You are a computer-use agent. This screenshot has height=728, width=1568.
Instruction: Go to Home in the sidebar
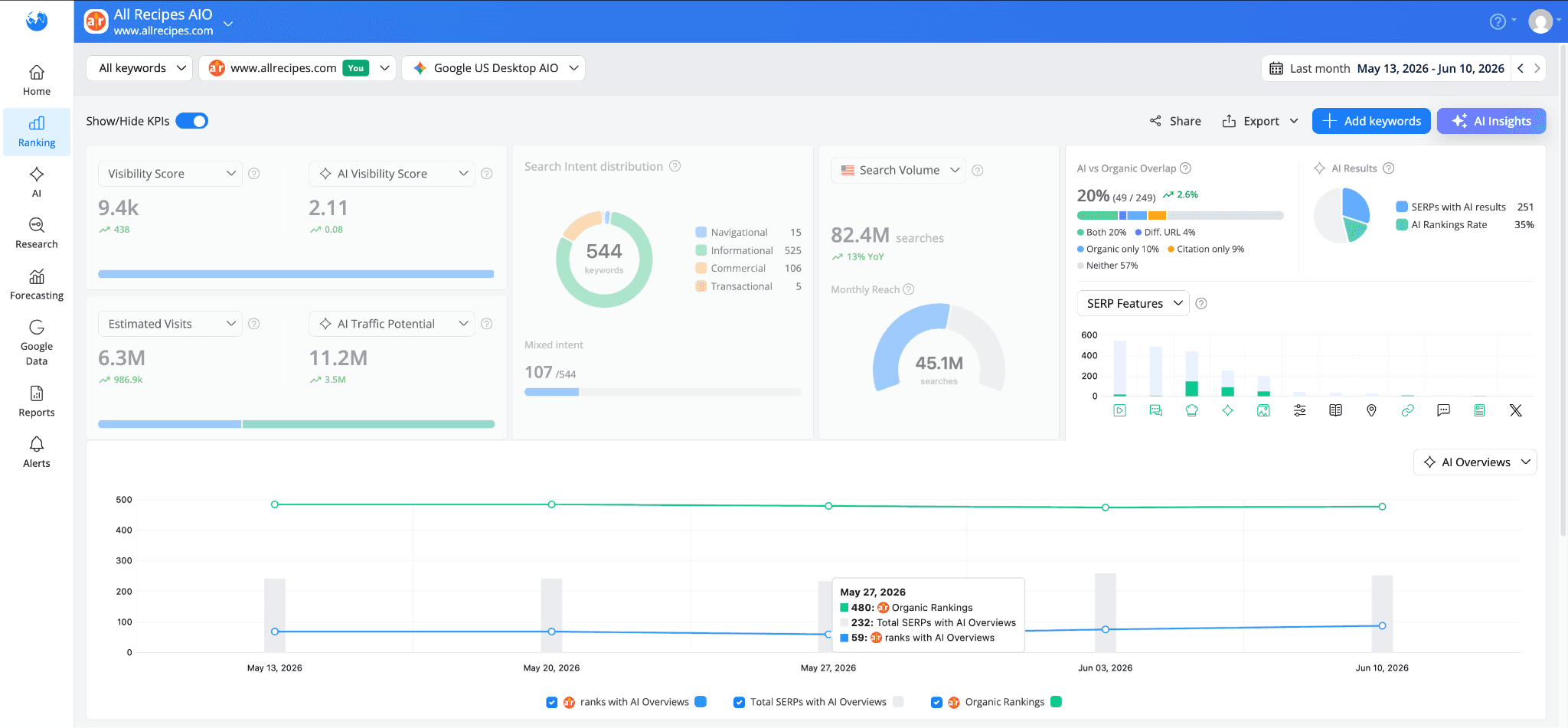point(37,80)
